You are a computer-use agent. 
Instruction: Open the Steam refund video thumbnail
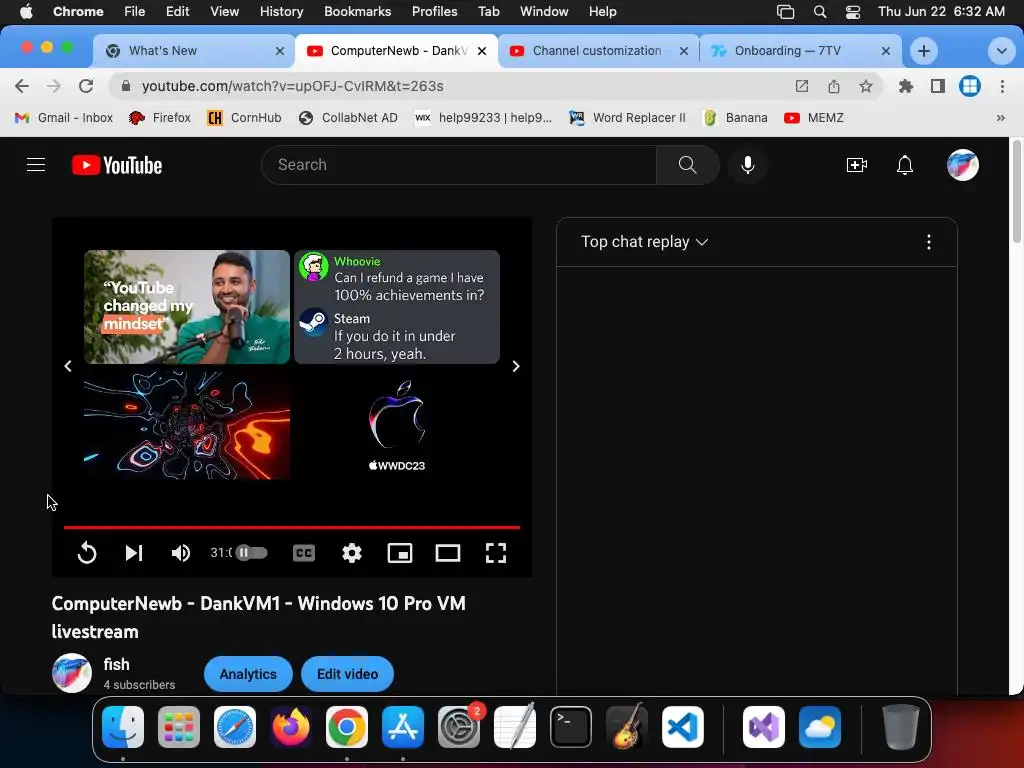(x=397, y=307)
